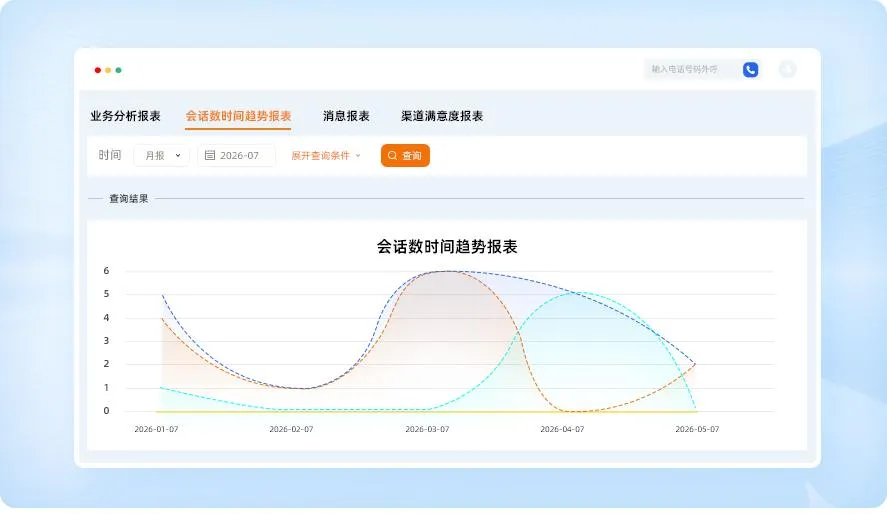This screenshot has height=515, width=887.
Task: Click the green window dot
Action: 118,70
